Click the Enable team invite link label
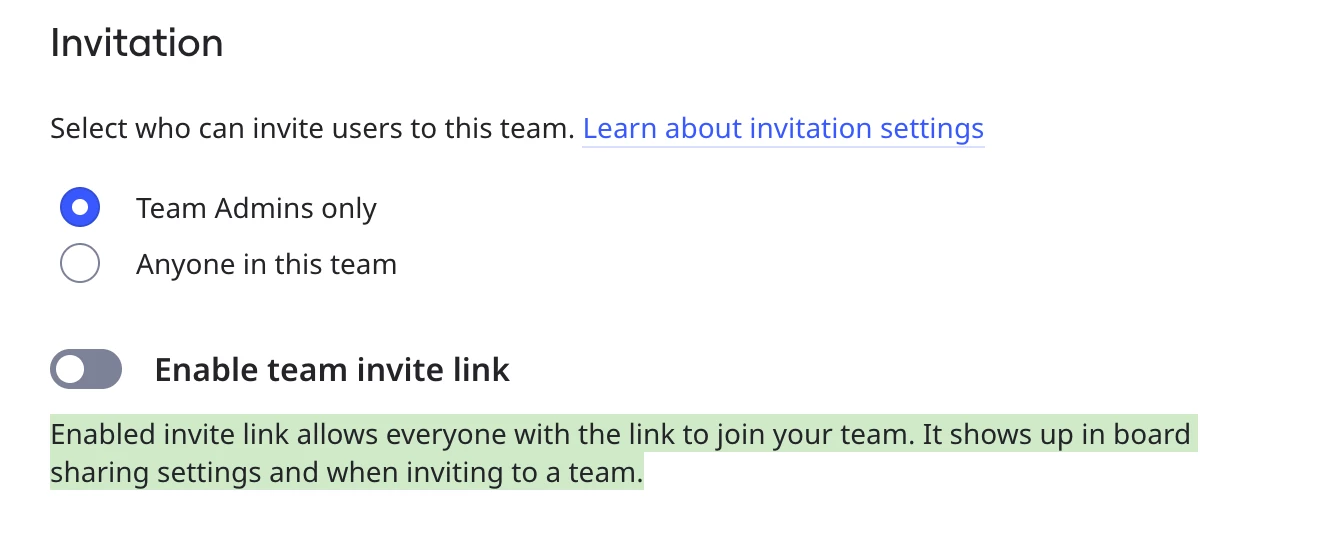 [x=332, y=370]
